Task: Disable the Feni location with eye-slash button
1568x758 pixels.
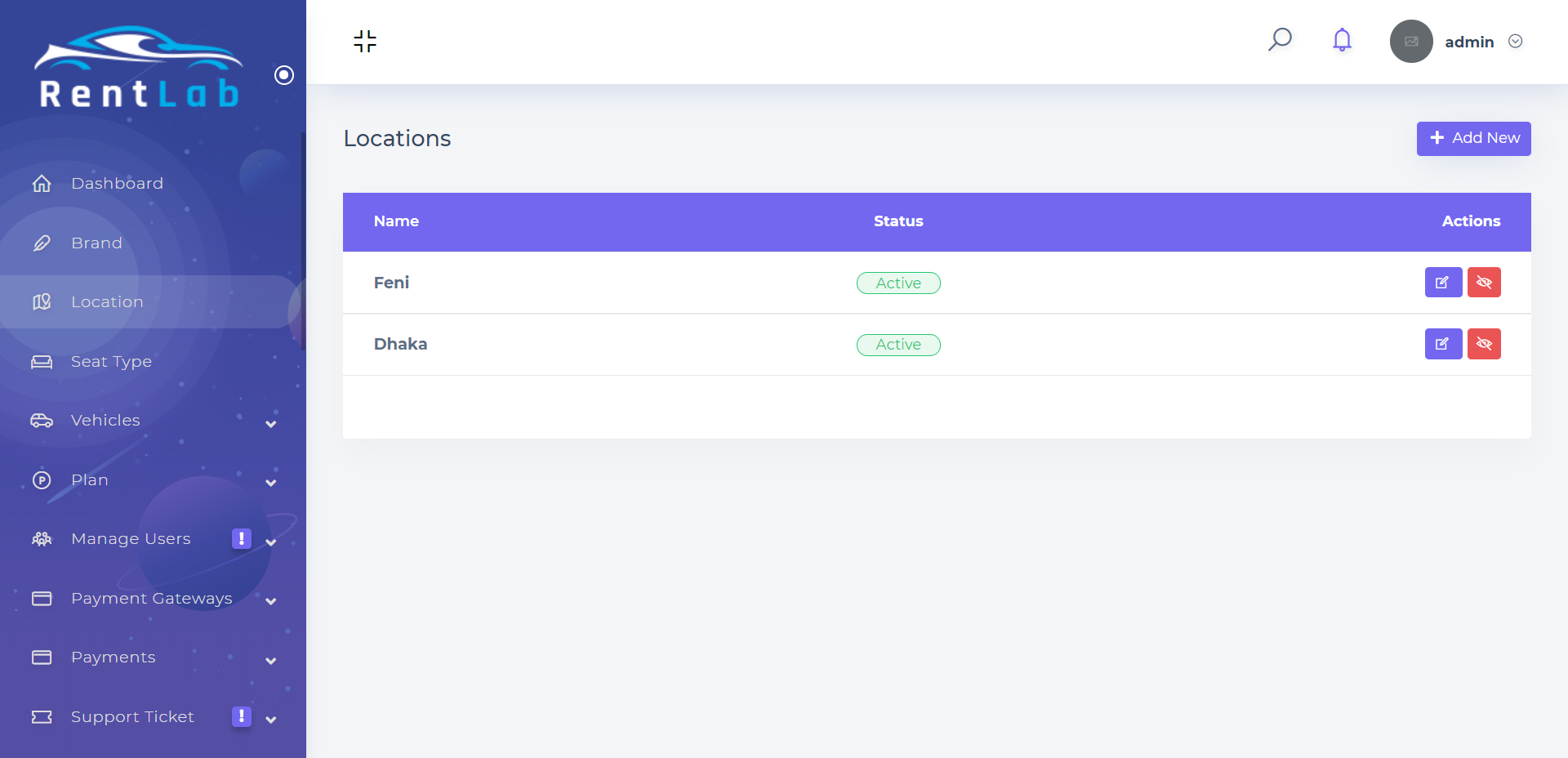Action: [1484, 283]
